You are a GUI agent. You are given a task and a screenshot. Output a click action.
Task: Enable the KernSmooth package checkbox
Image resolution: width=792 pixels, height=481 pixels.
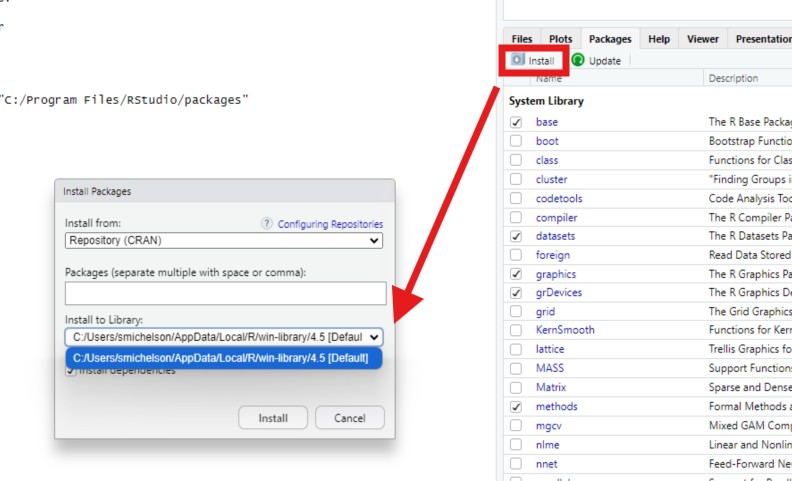[x=516, y=330]
